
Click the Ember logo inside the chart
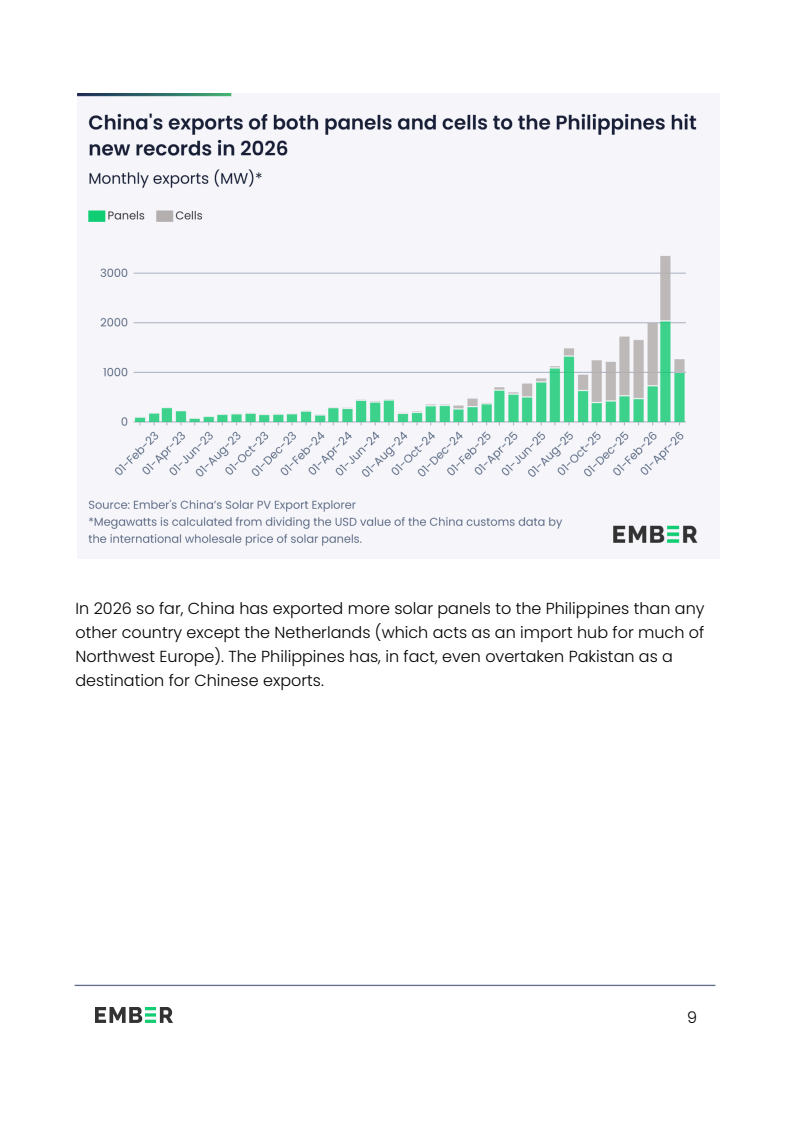click(x=654, y=535)
